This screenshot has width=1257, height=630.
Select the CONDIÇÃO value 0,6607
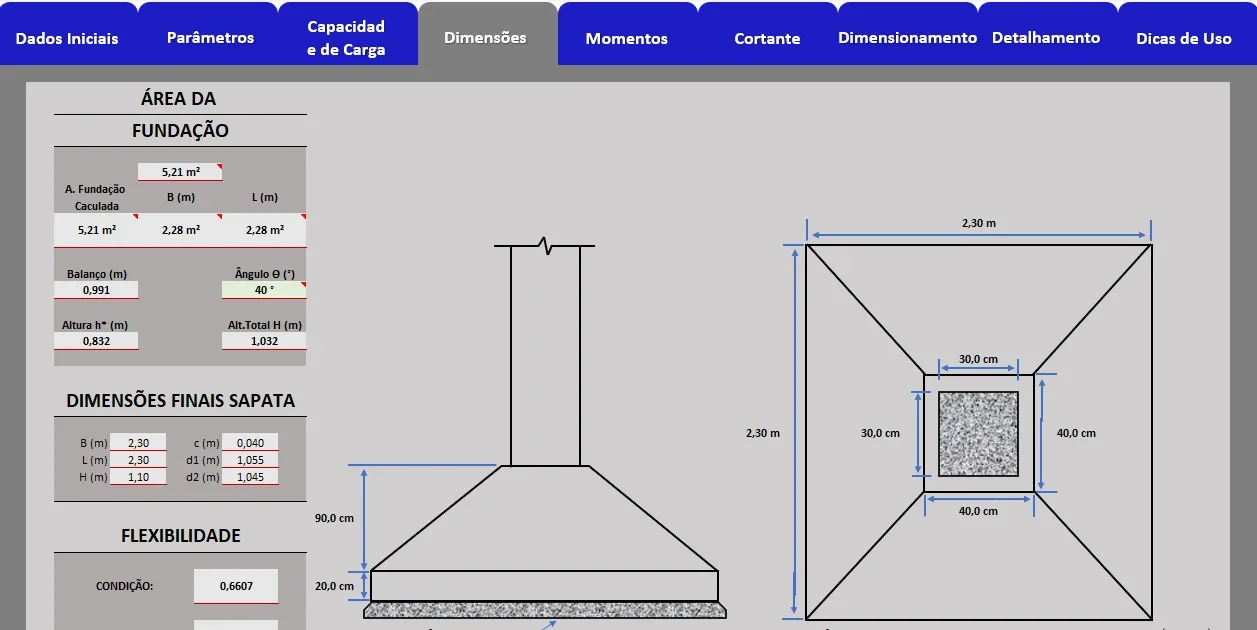click(236, 586)
